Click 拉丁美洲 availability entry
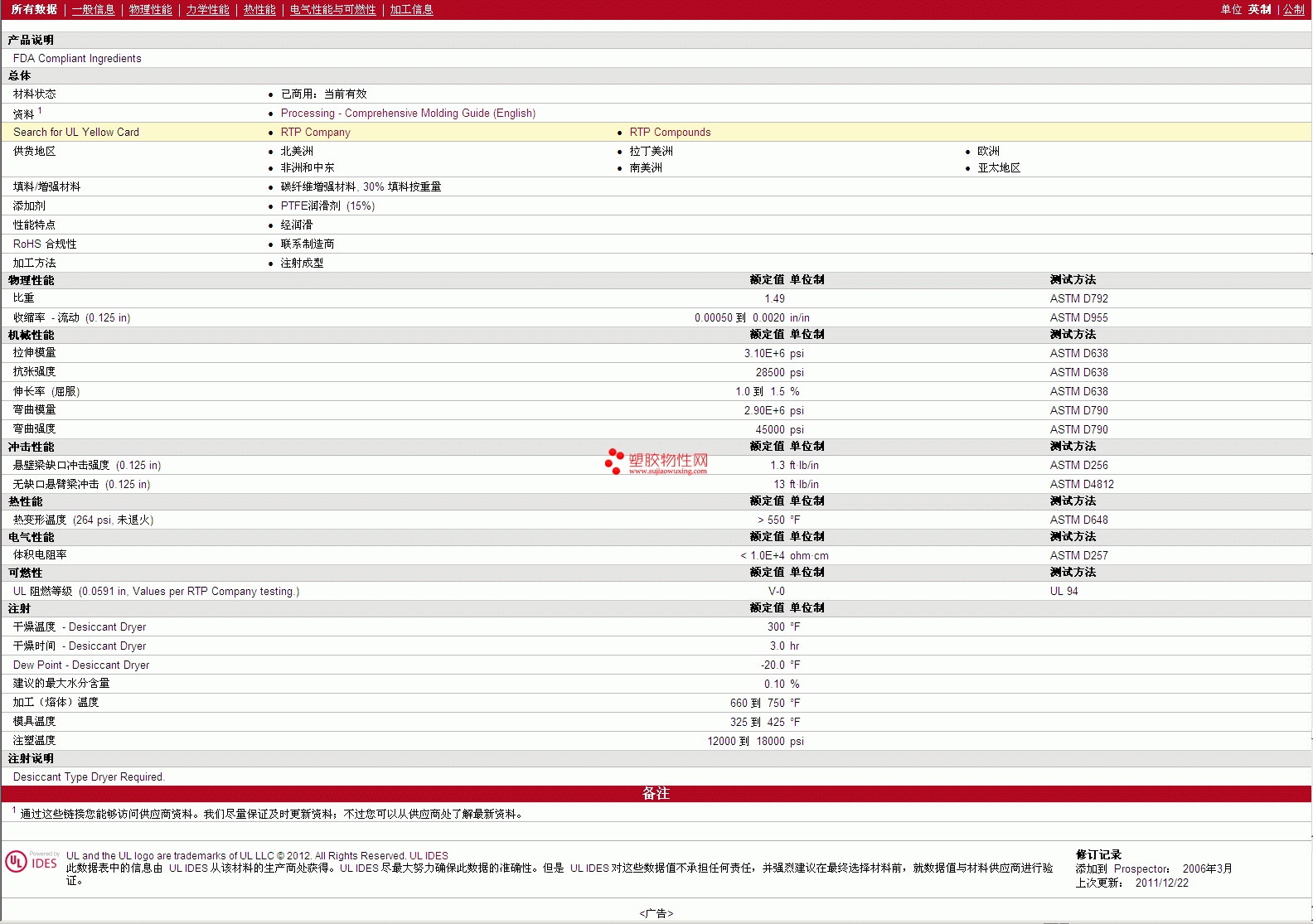 click(651, 152)
